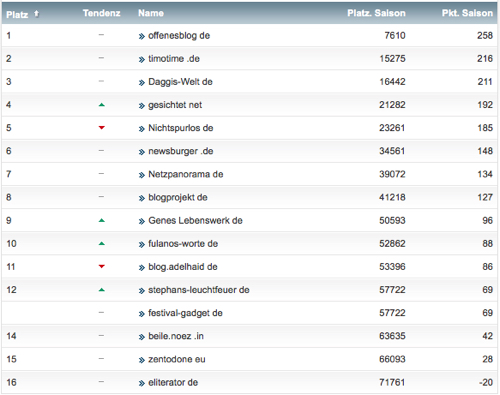Click the neutral dash for timotime .de
Image resolution: width=500 pixels, height=395 pixels.
[x=101, y=58]
